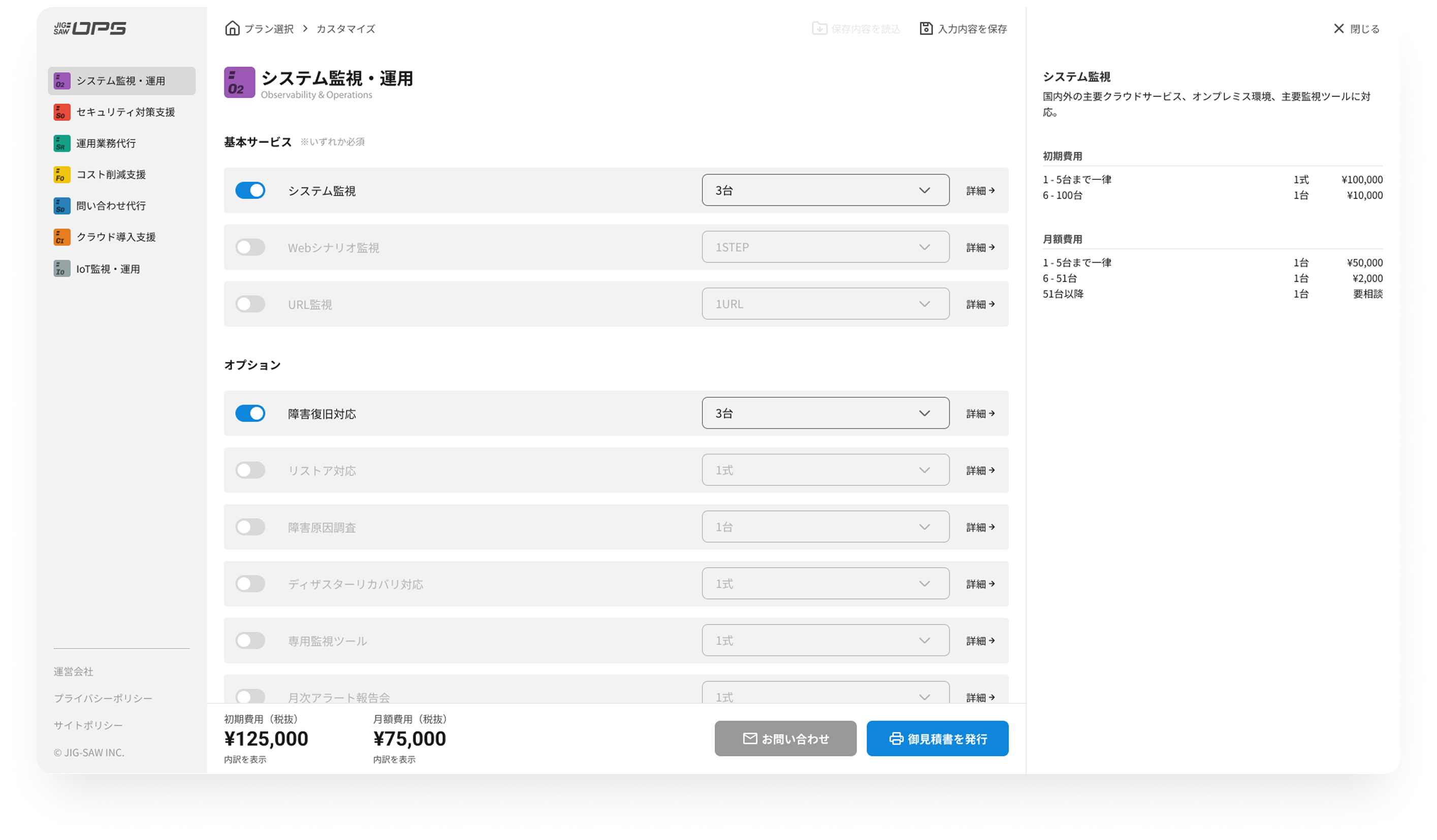The height and width of the screenshot is (840, 1437).
Task: Click the home icon in breadcrumb
Action: click(232, 28)
